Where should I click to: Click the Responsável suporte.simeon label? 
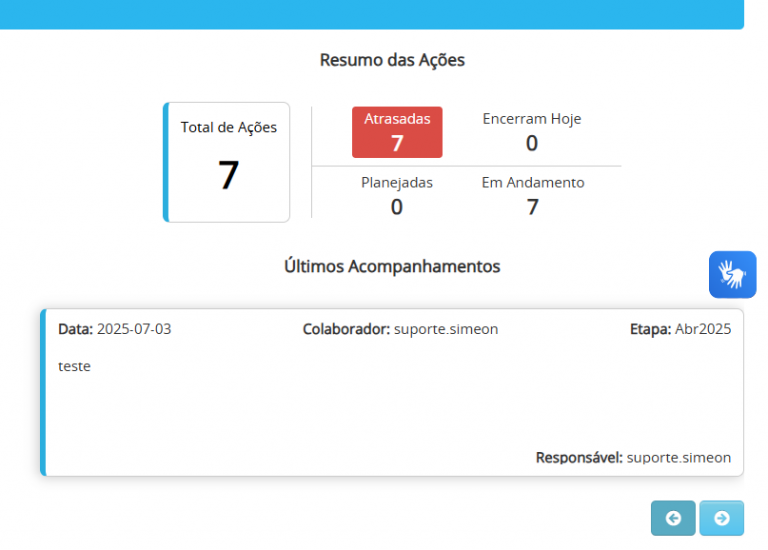[x=633, y=457]
